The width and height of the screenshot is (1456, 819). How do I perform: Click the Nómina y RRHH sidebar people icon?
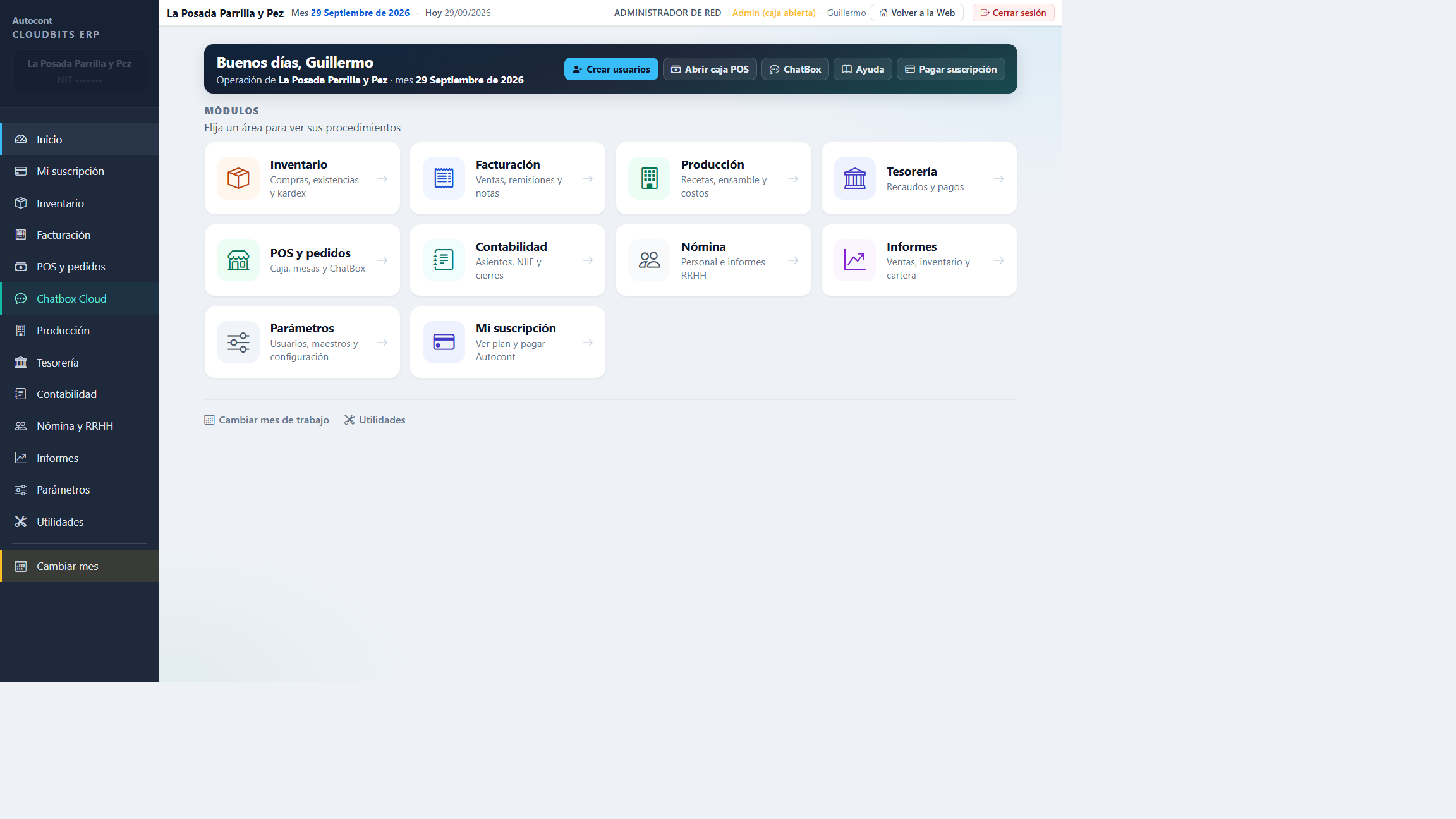(x=21, y=426)
